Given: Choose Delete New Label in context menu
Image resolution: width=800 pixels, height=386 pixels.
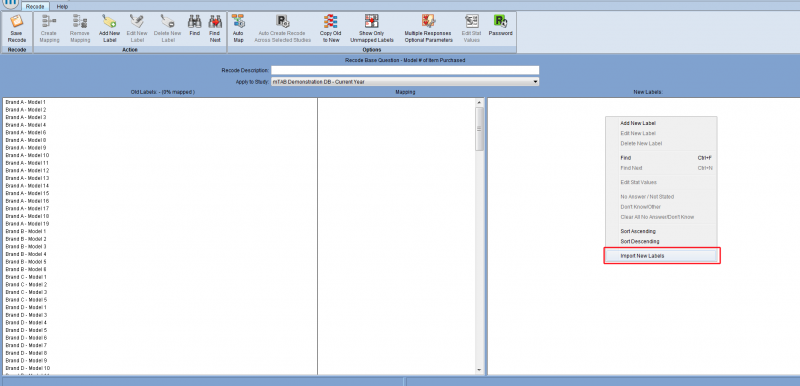Looking at the screenshot, I should 661,144.
